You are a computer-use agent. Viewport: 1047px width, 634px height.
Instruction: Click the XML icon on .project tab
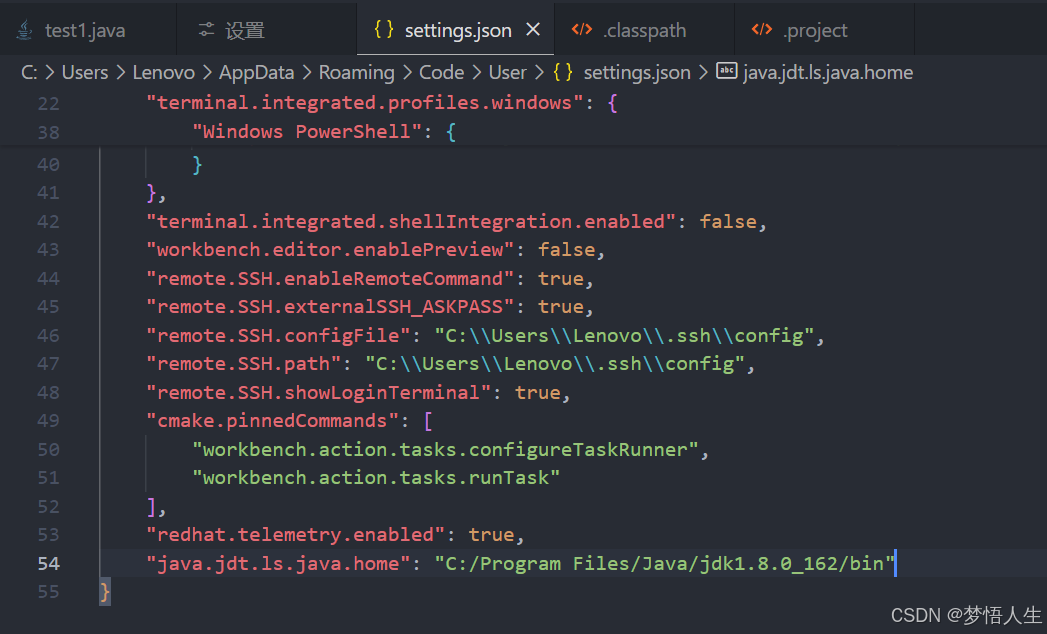[762, 29]
